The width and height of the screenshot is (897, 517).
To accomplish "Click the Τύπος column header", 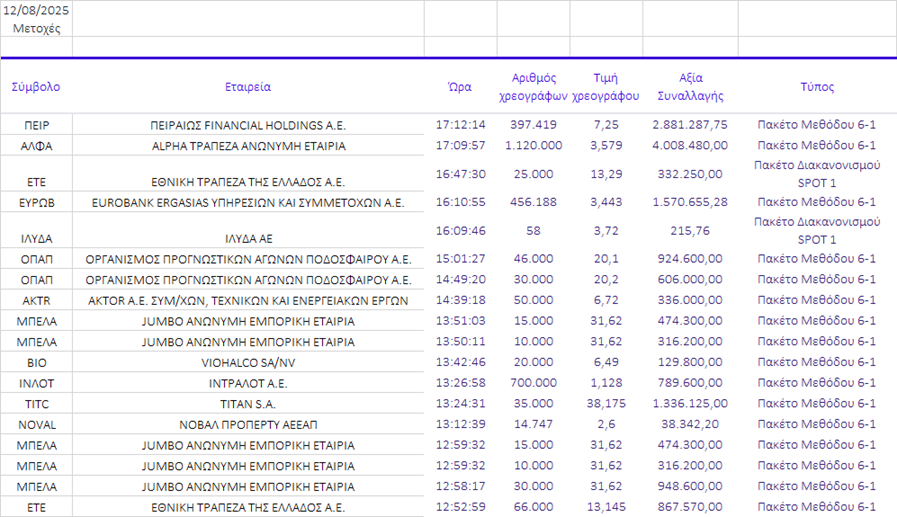I will coord(817,87).
